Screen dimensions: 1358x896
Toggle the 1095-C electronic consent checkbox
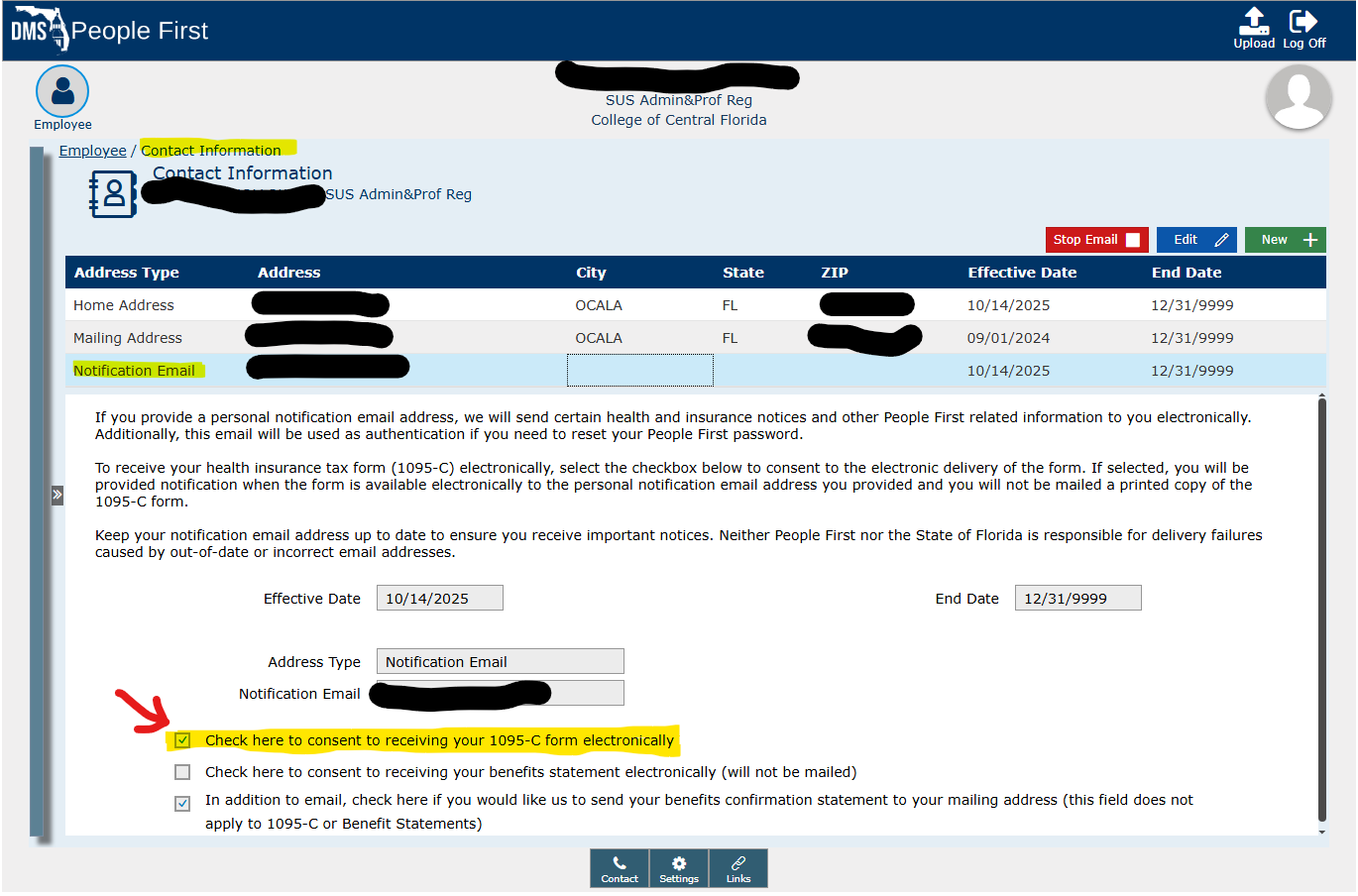pos(182,740)
